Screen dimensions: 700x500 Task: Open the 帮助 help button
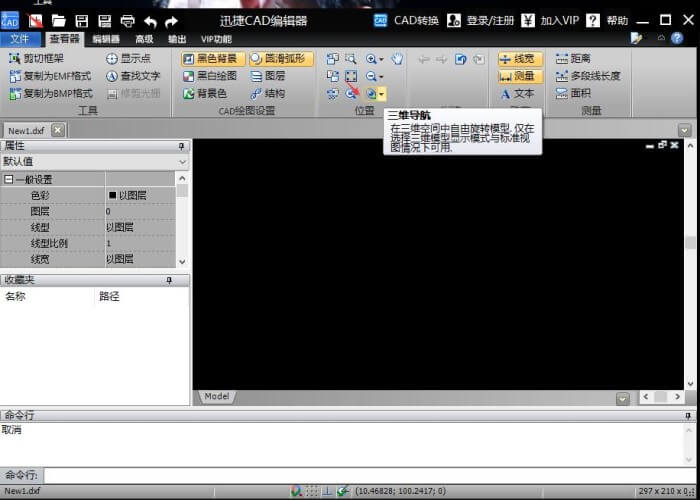607,21
